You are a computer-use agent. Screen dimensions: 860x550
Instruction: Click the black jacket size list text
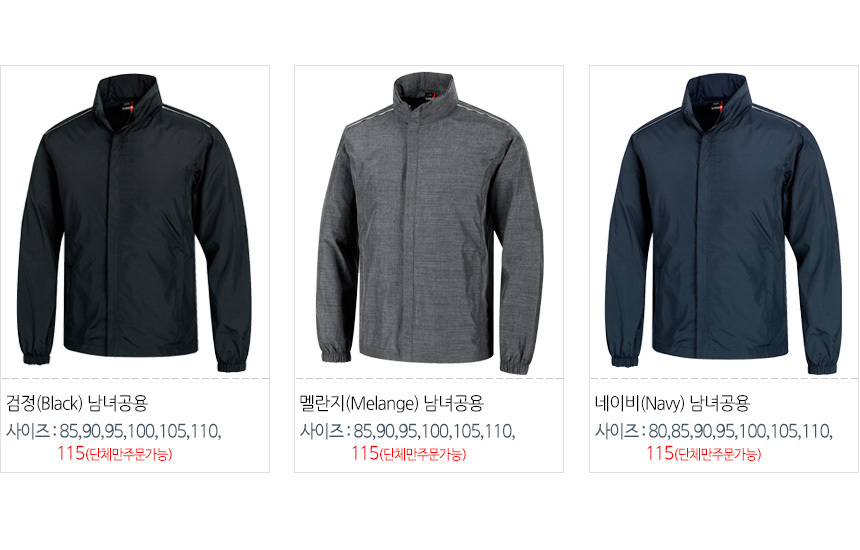140,432
